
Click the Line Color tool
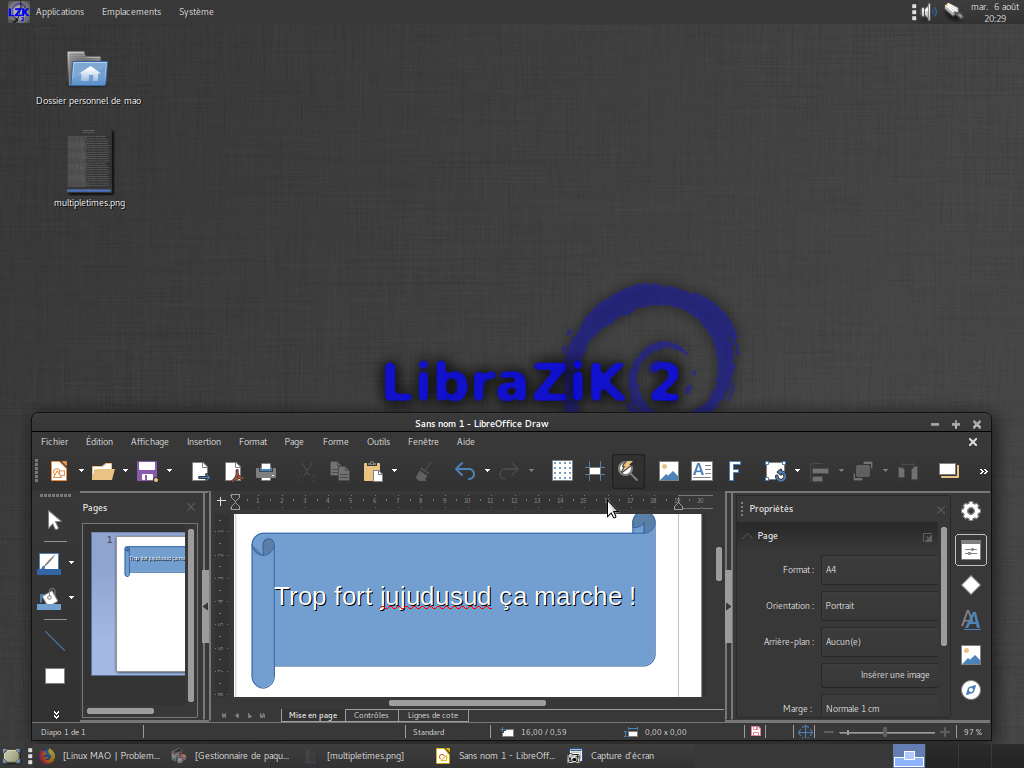click(50, 563)
